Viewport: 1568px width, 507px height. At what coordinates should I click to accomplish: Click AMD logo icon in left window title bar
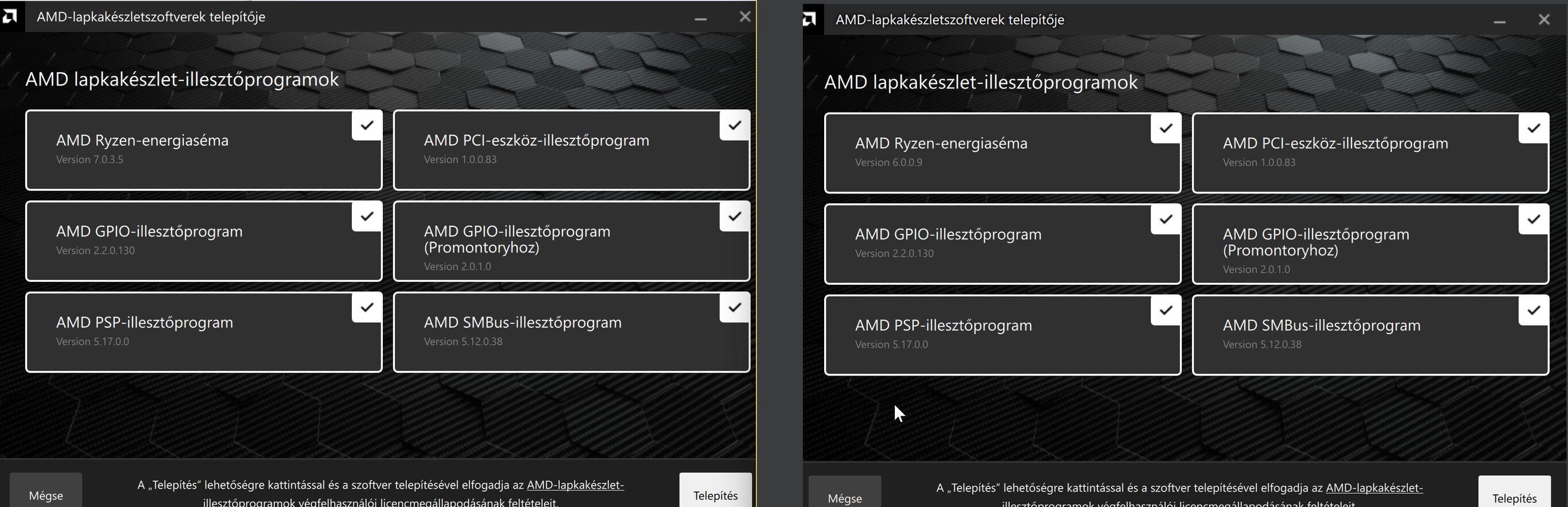[x=10, y=17]
